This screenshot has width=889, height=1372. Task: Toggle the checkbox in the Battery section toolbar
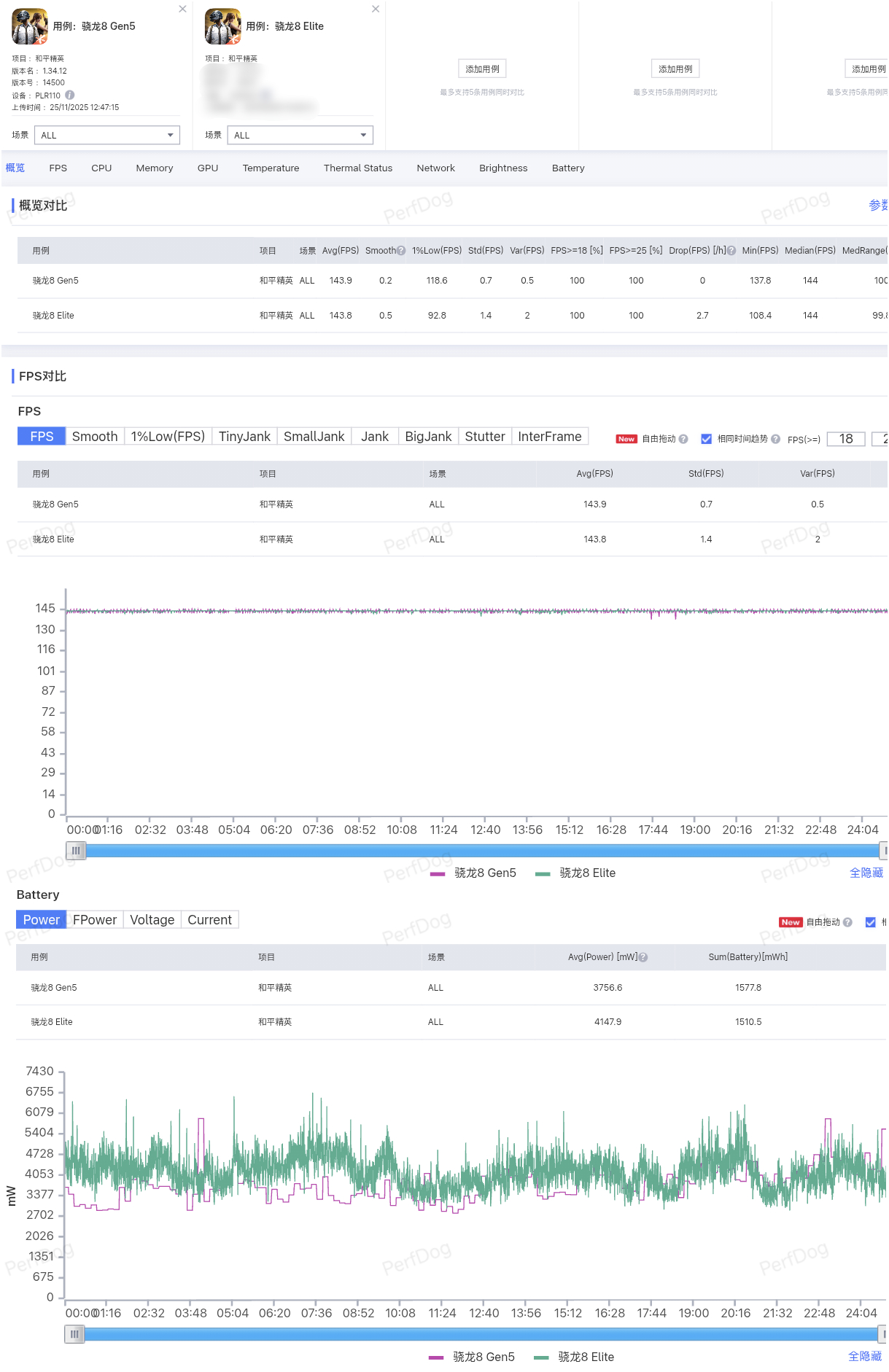(870, 922)
